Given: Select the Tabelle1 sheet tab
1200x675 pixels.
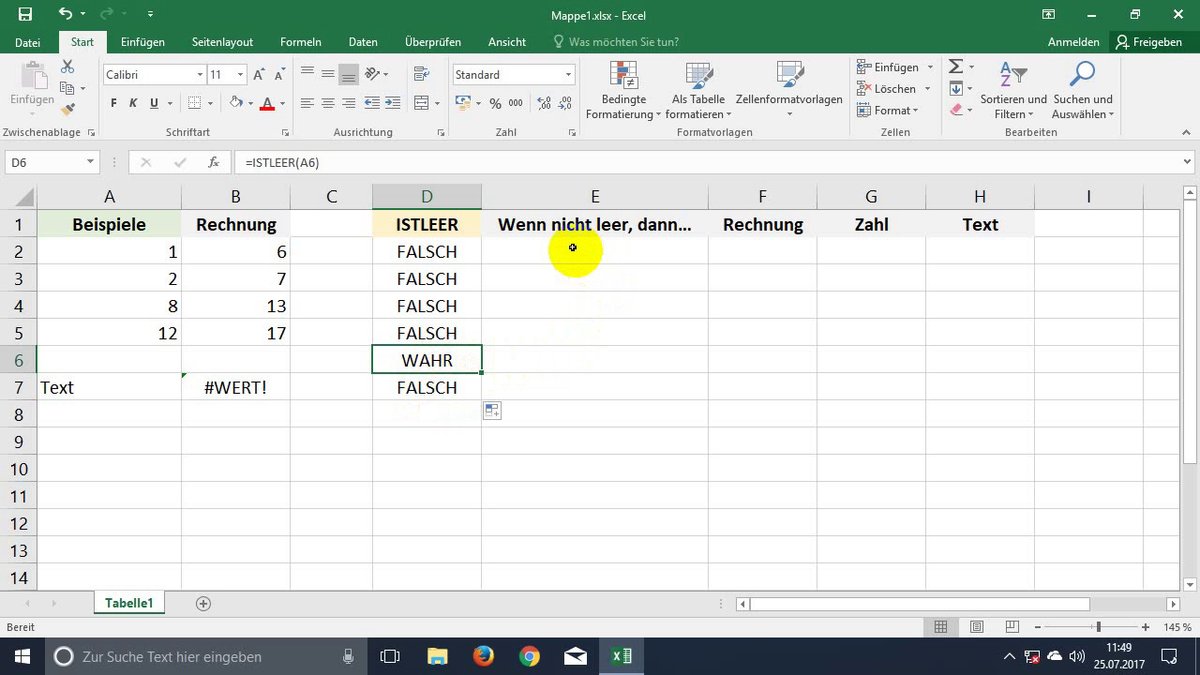Looking at the screenshot, I should pos(129,602).
